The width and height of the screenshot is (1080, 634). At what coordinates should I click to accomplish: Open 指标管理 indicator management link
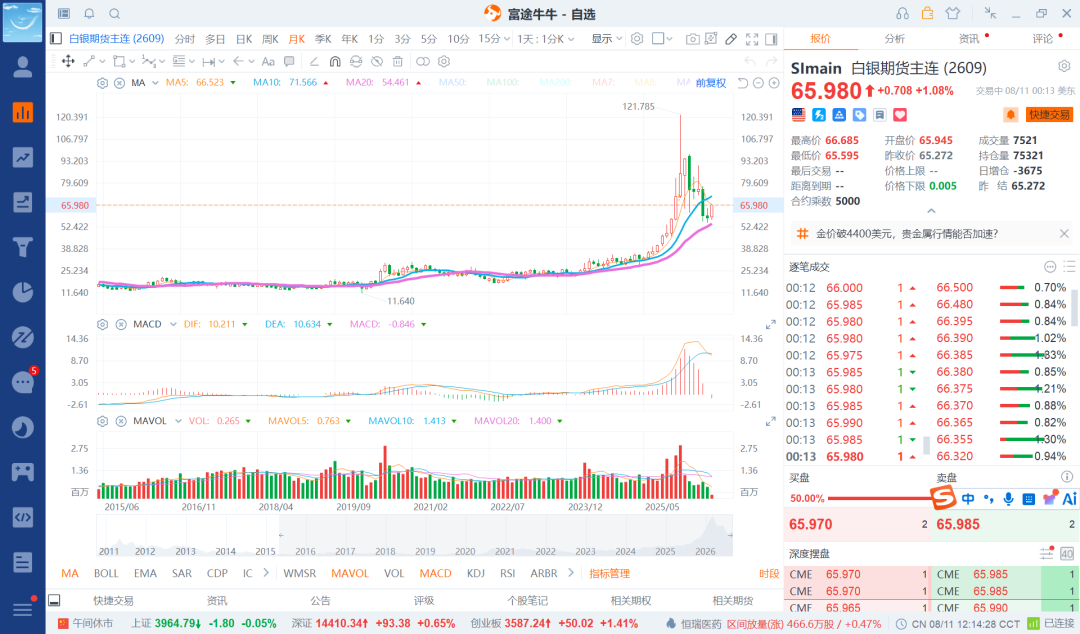(610, 573)
